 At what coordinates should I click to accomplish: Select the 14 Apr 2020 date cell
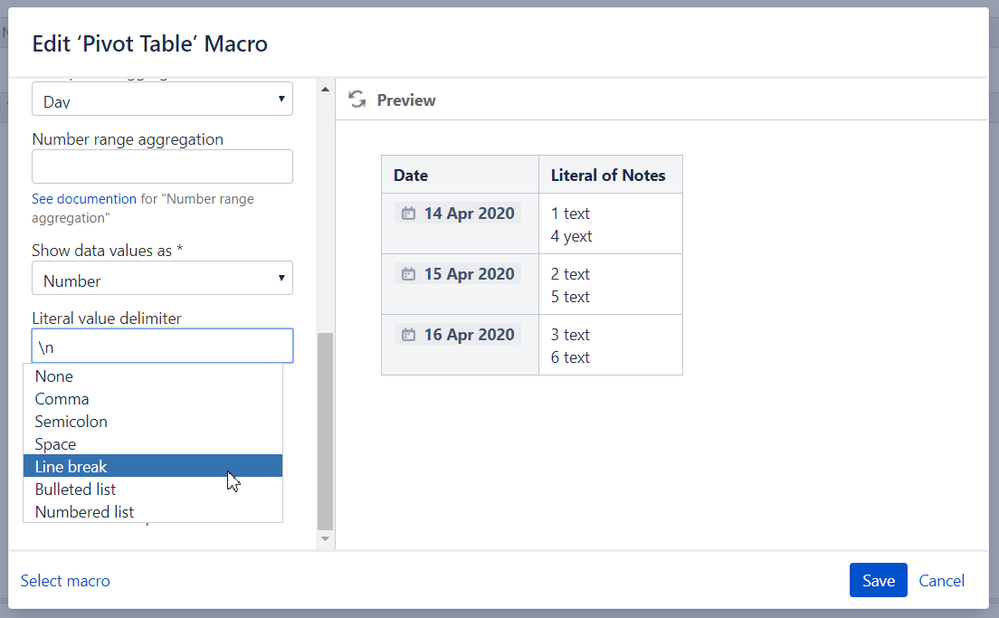coord(460,224)
